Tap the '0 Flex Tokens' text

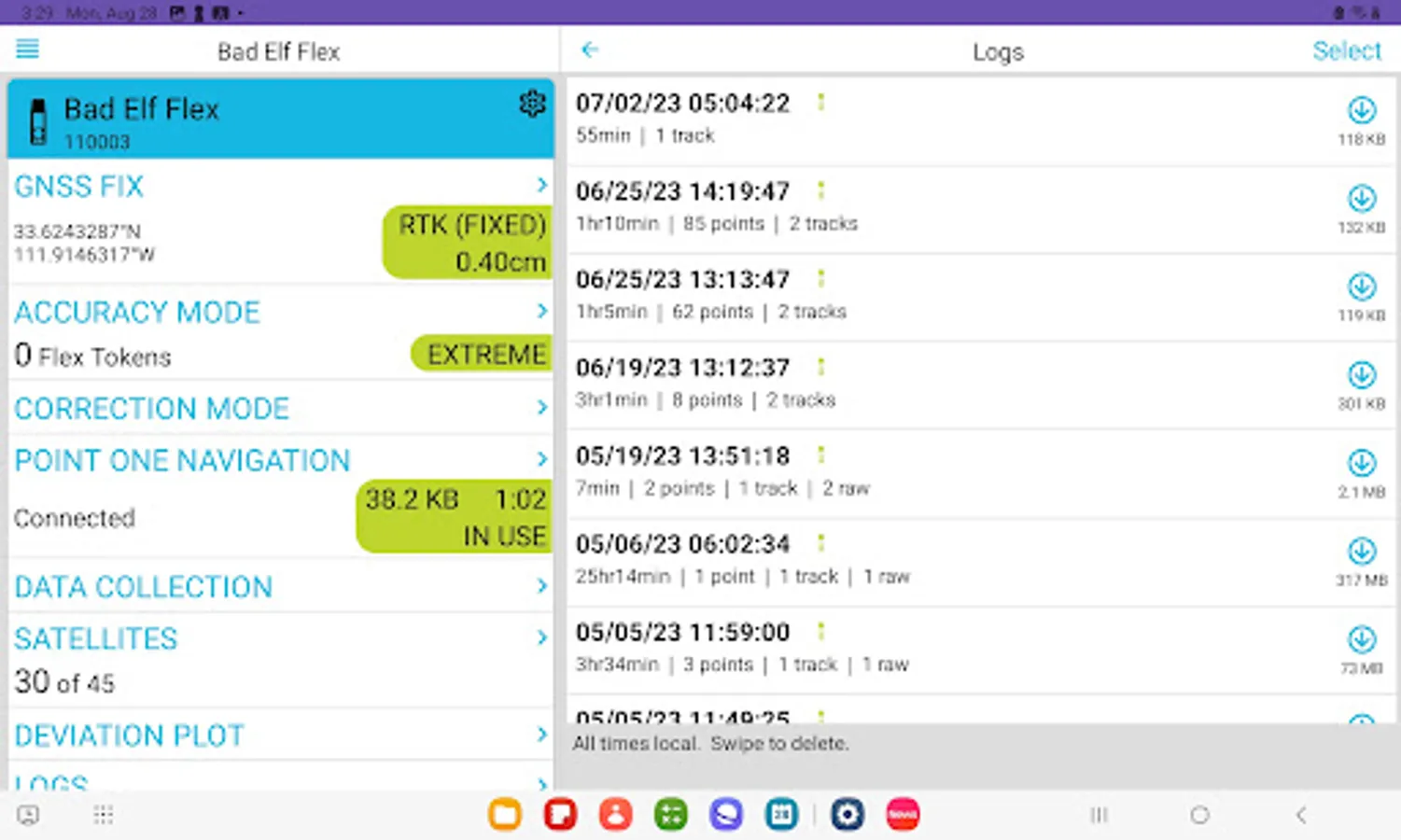[92, 356]
